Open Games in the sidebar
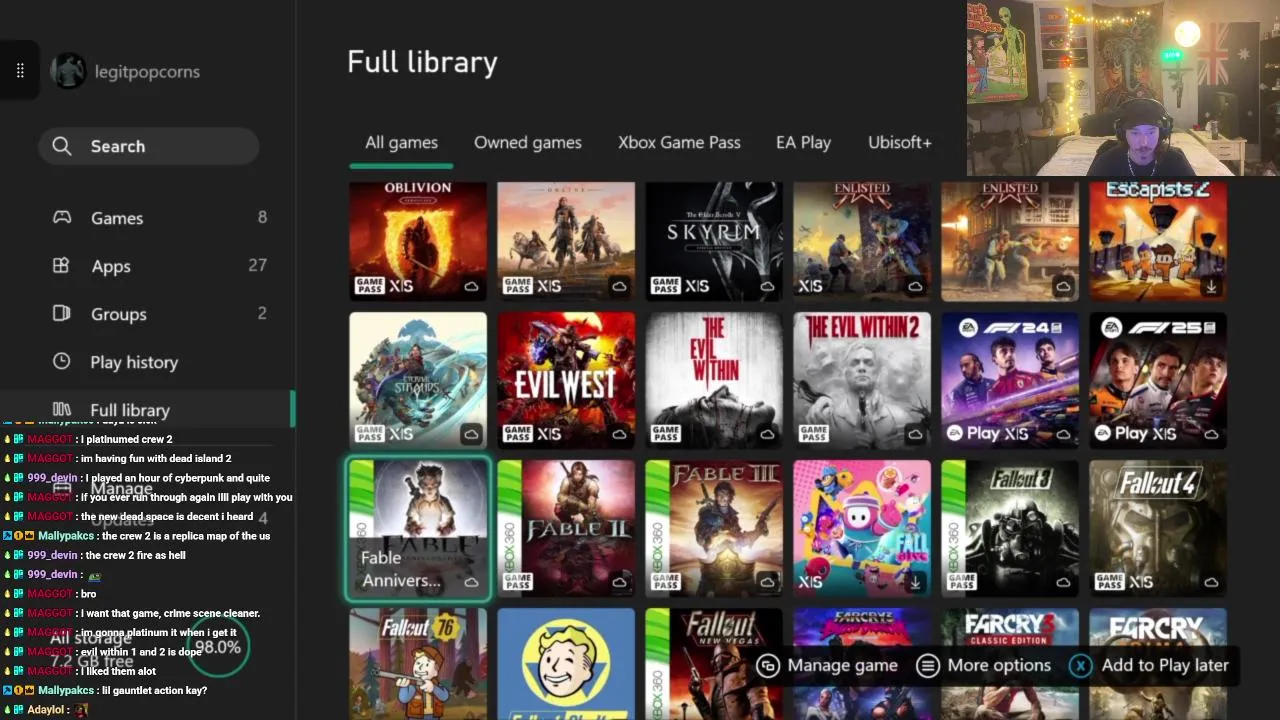 (x=160, y=217)
